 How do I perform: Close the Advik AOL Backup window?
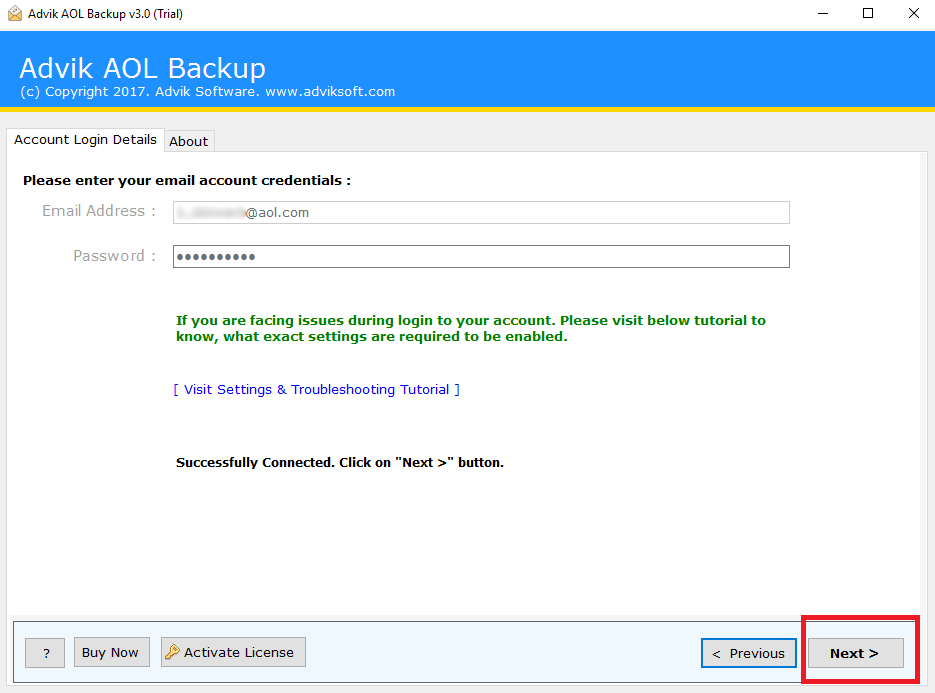coord(914,13)
